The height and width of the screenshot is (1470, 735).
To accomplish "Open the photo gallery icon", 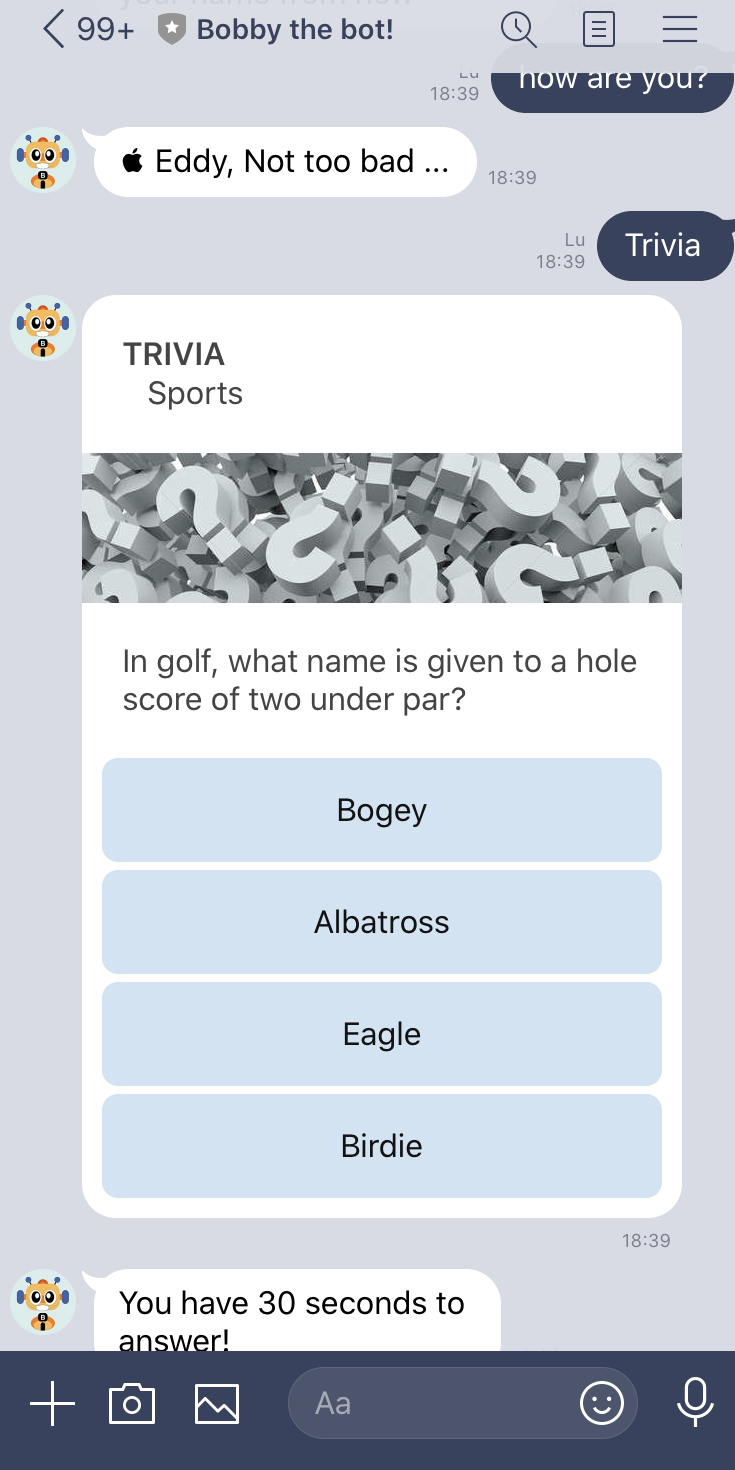I will pos(217,1403).
